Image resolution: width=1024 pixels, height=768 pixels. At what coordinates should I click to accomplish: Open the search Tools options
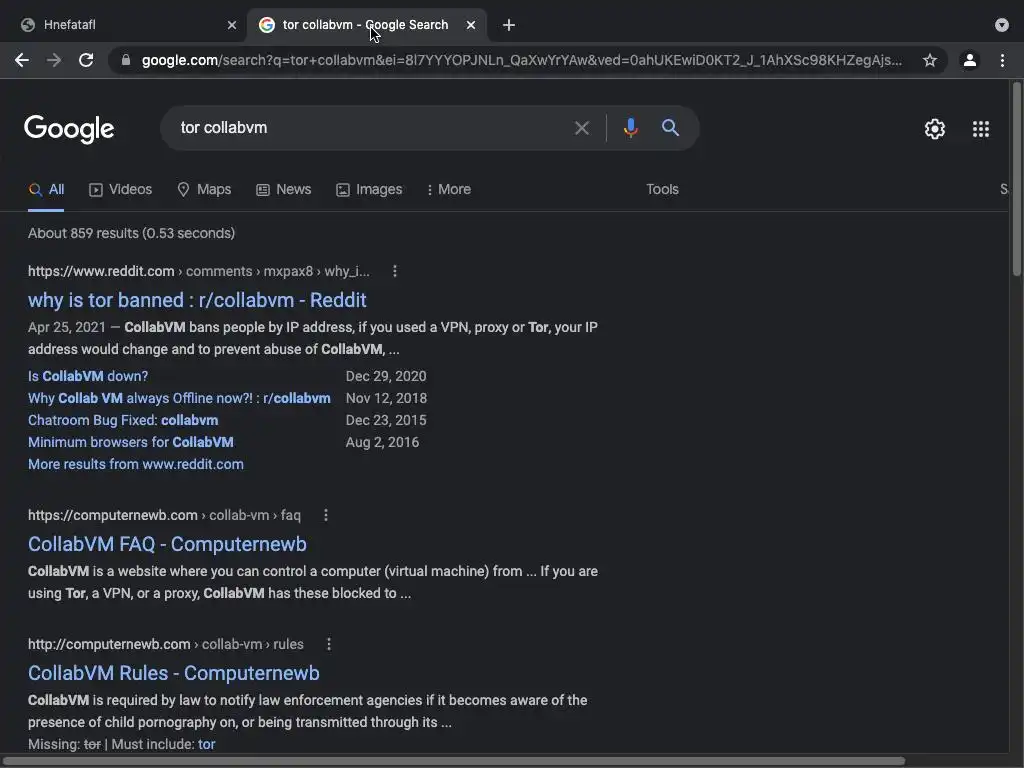[662, 189]
